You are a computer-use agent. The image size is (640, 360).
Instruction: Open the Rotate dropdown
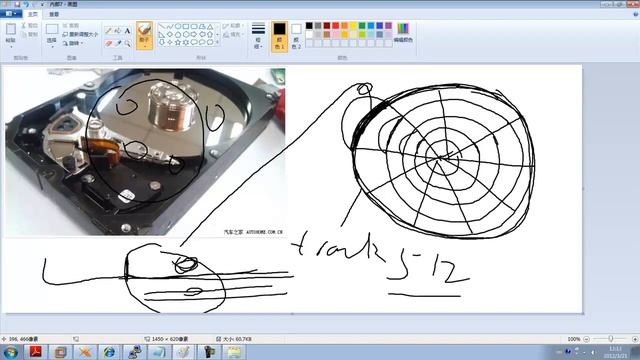[73, 43]
